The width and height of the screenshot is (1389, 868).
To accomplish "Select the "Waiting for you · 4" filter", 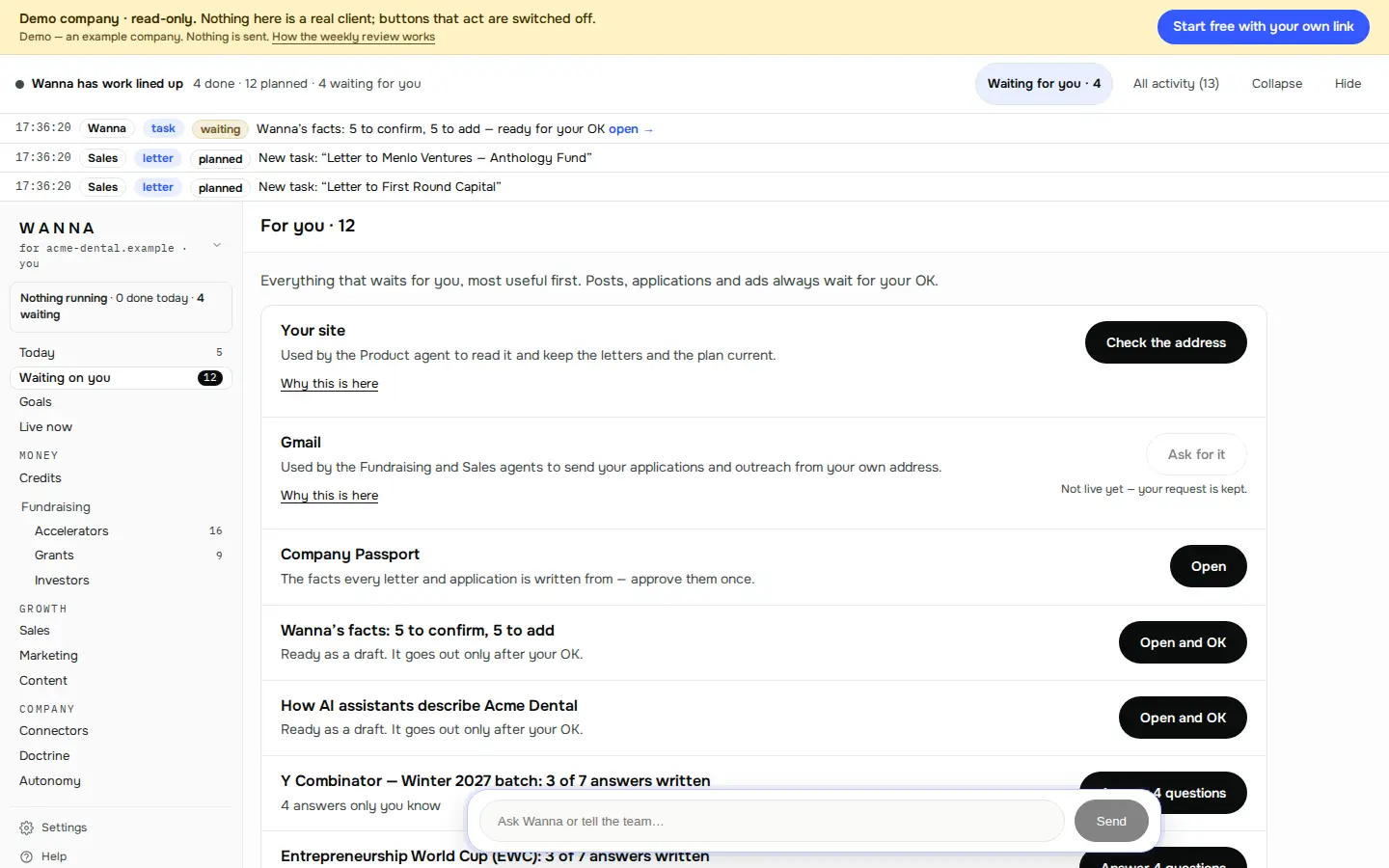I will pyautogui.click(x=1044, y=84).
